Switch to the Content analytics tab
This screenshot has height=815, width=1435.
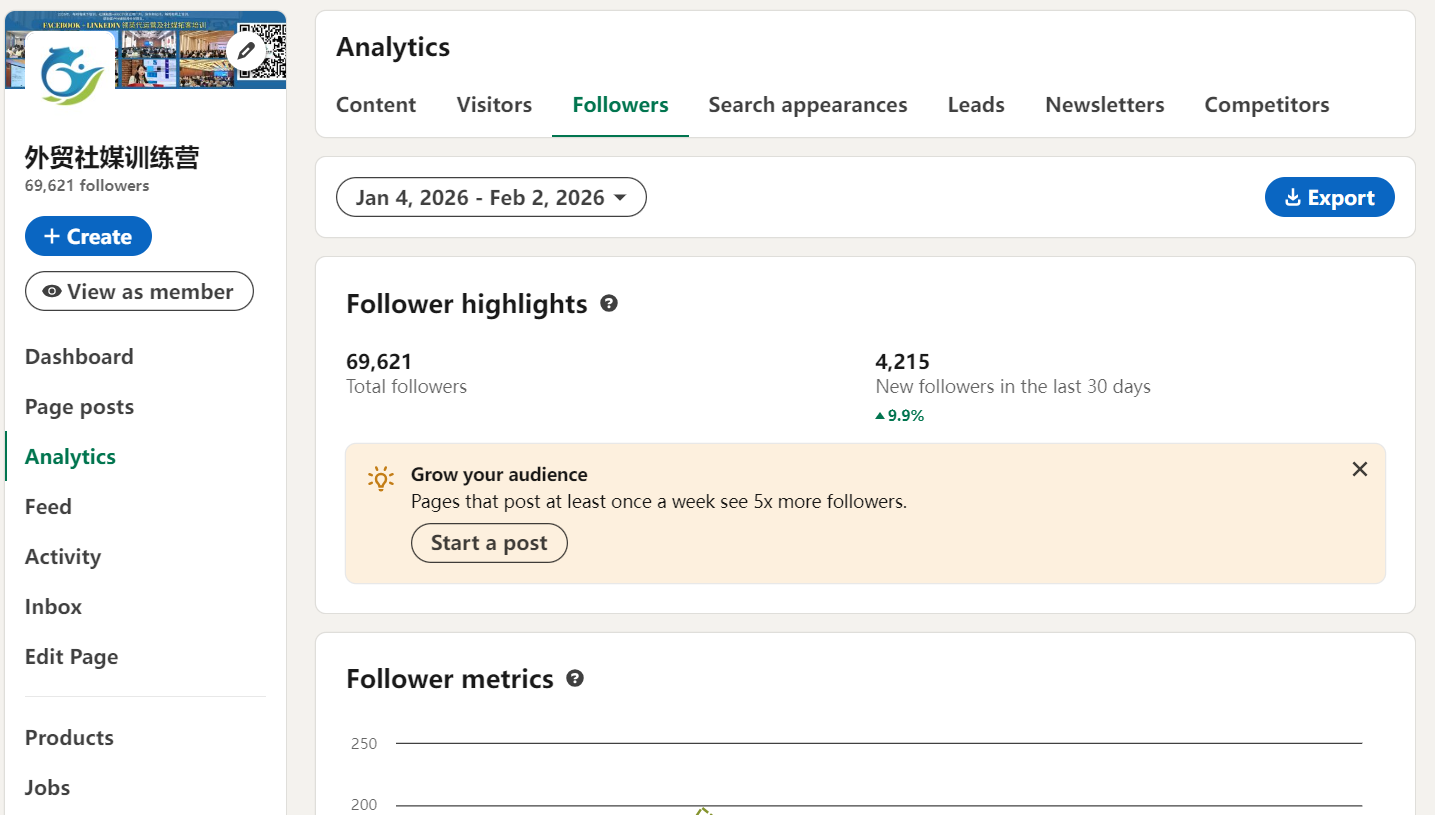(376, 105)
